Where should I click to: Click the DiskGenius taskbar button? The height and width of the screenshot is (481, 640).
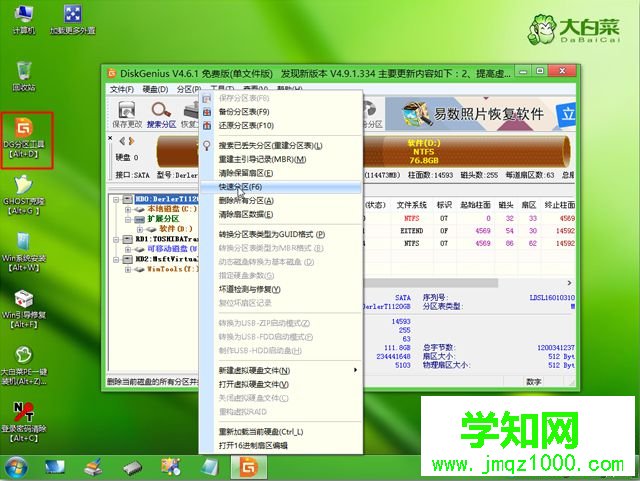pos(249,468)
